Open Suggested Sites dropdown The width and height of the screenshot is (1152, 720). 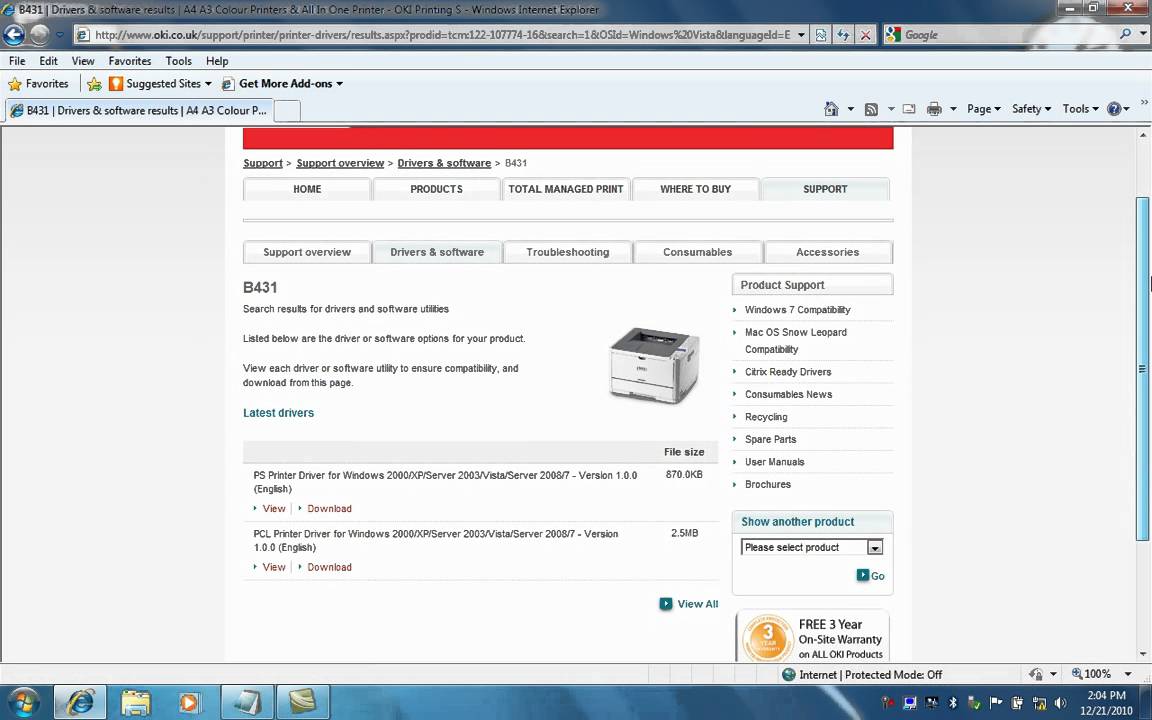208,84
